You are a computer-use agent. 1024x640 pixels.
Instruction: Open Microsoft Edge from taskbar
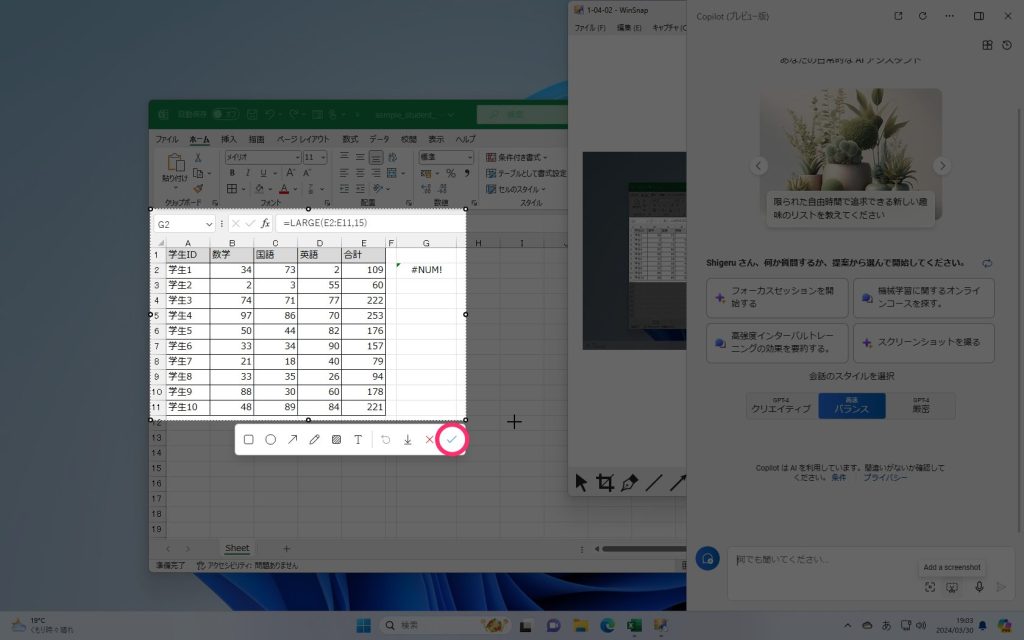point(607,625)
